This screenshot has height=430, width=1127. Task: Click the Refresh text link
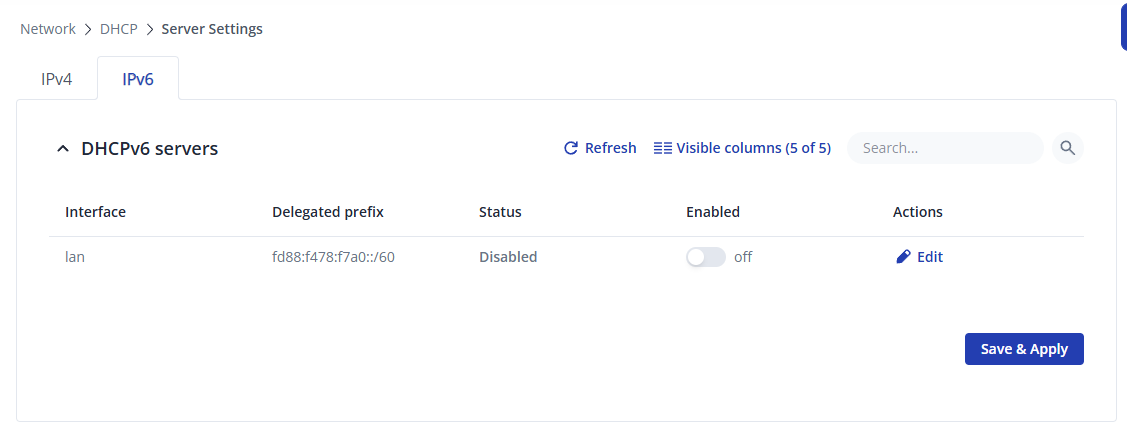coord(610,148)
